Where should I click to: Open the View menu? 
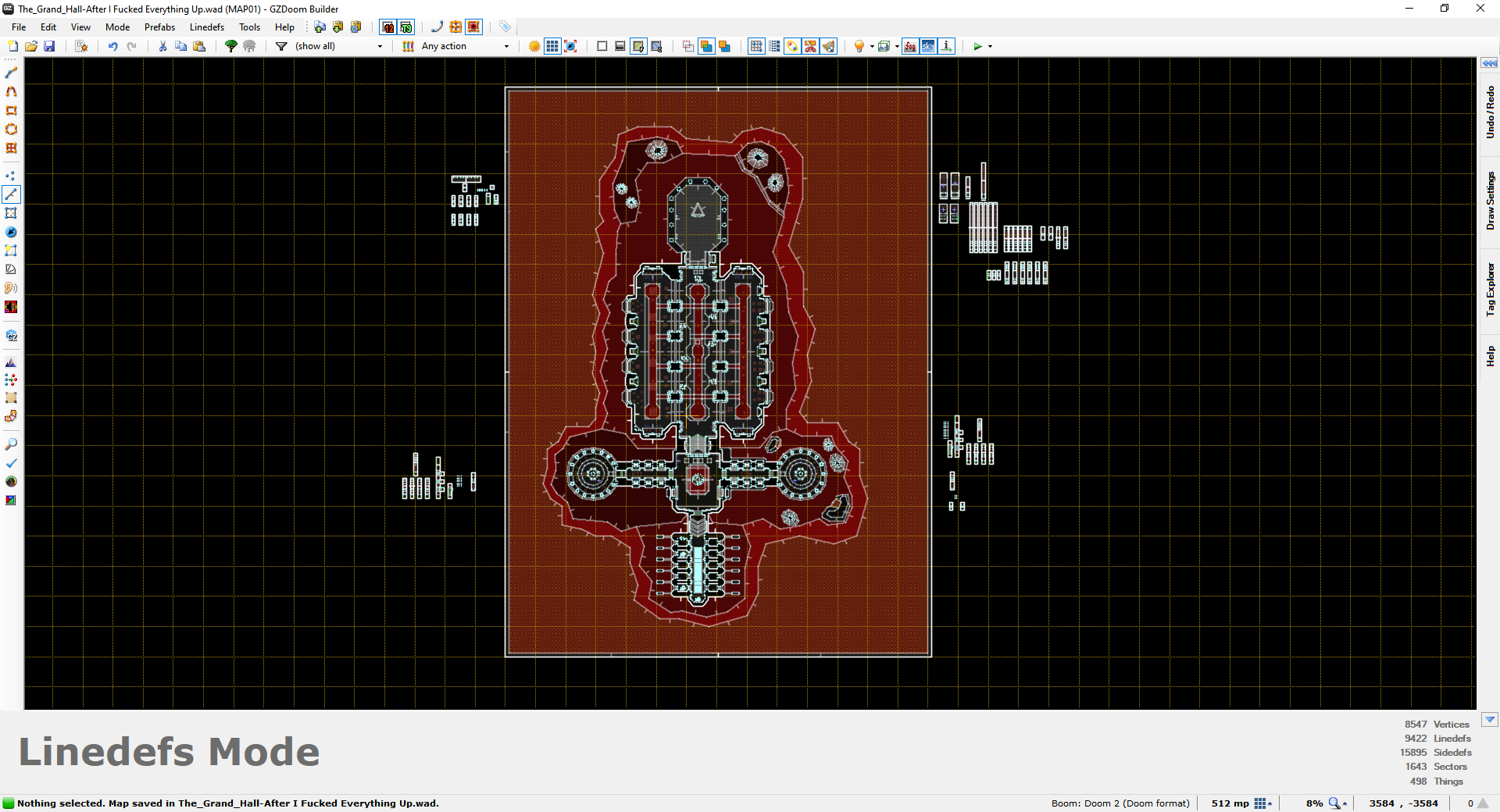click(80, 27)
